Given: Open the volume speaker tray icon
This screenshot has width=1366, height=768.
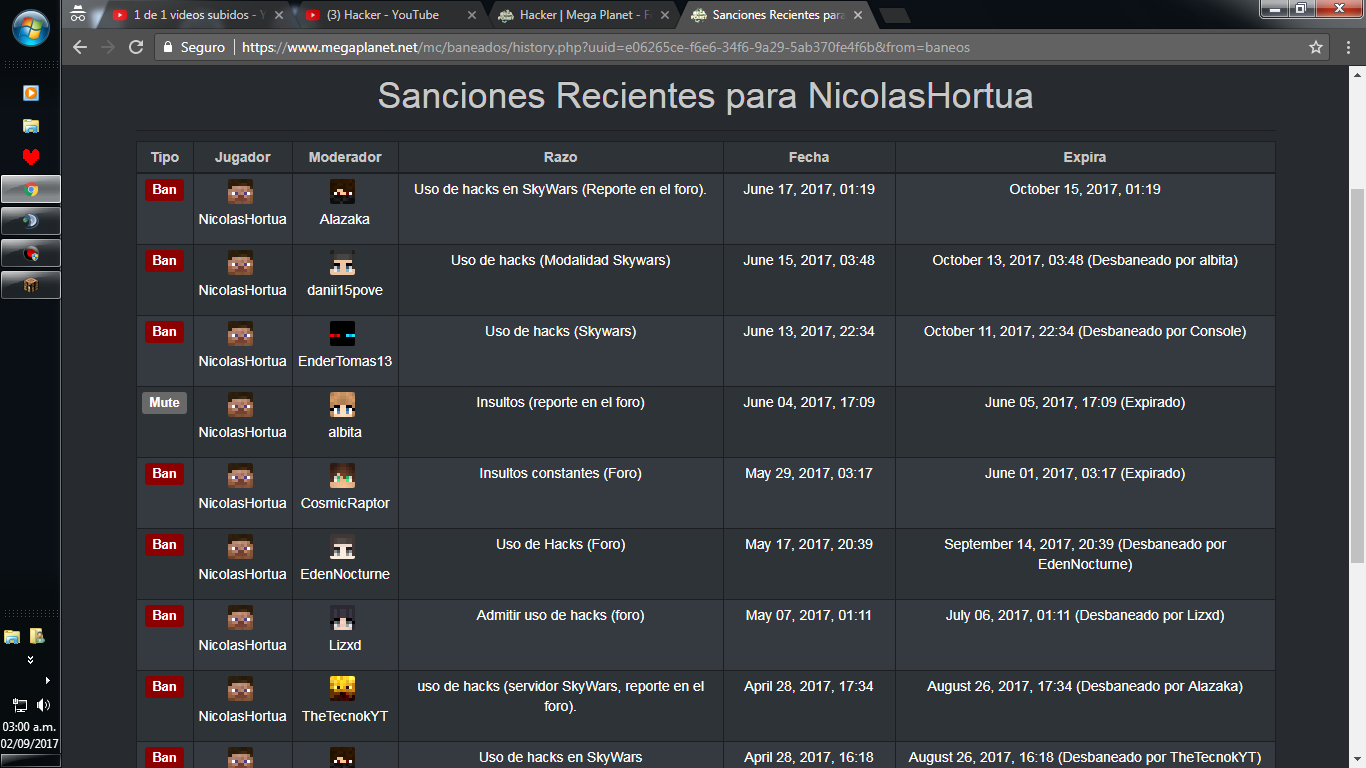Looking at the screenshot, I should pyautogui.click(x=43, y=705).
